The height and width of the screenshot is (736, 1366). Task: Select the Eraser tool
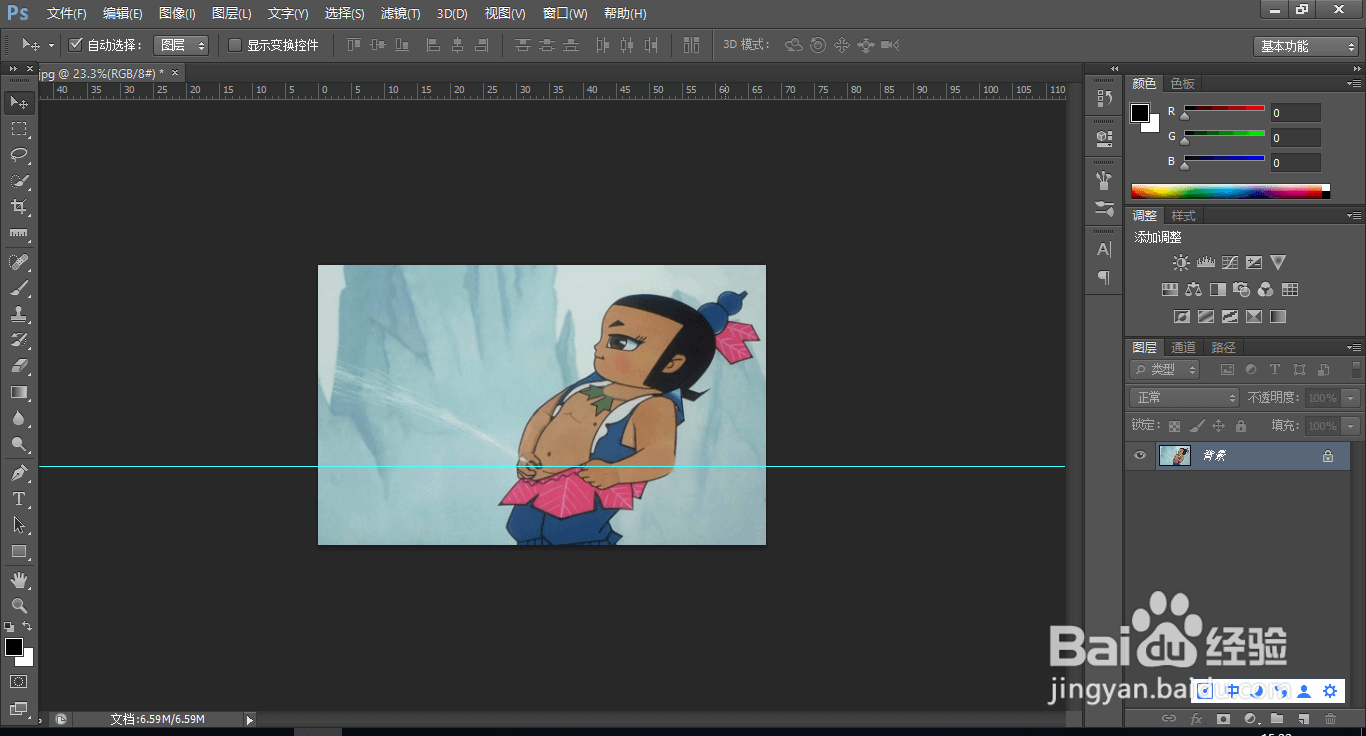[x=19, y=366]
